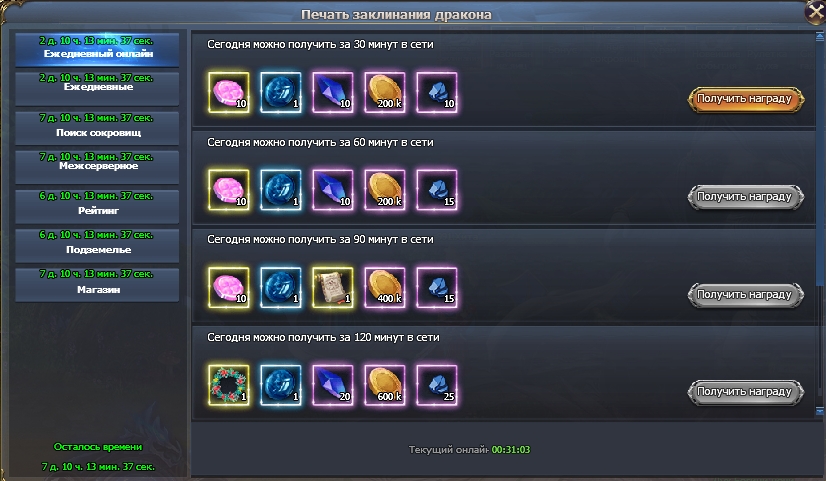Viewport: 826px width, 481px height.
Task: Go to the Магазин tab
Action: click(x=97, y=285)
